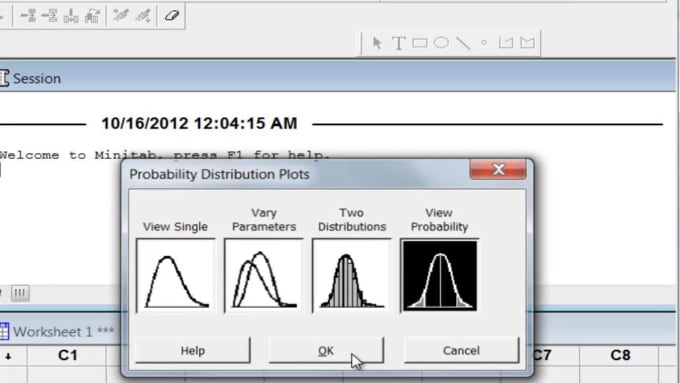Click the Worksheet 1 grid icon
This screenshot has width=680, height=383.
click(x=4, y=331)
